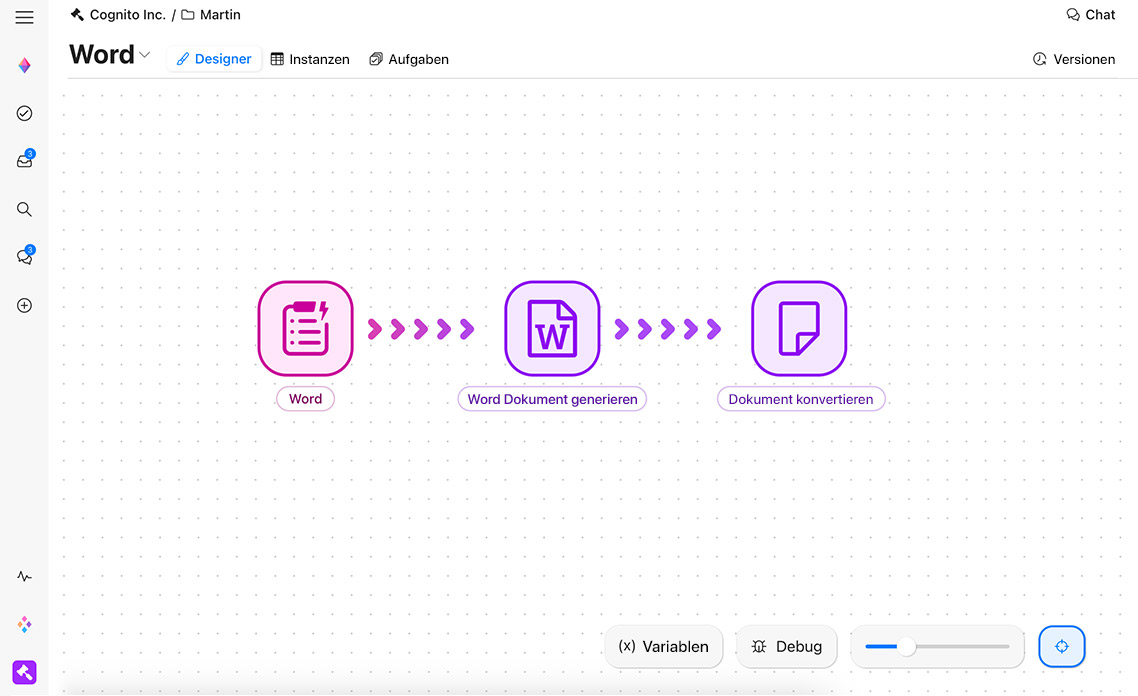Switch to the Aufgaben tab
1138x696 pixels.
pyautogui.click(x=409, y=59)
